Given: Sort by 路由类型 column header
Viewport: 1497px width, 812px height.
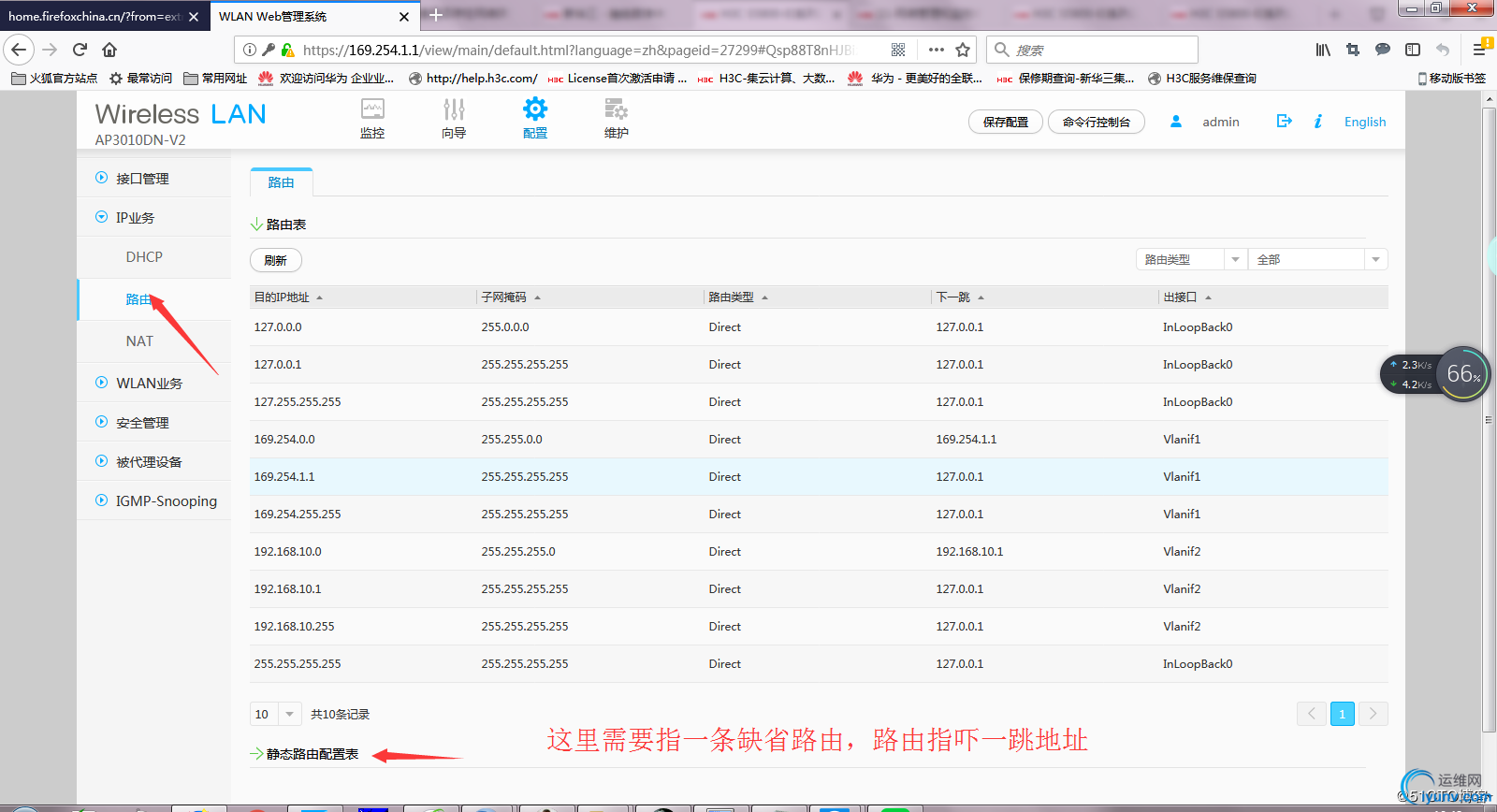Looking at the screenshot, I should pos(738,297).
